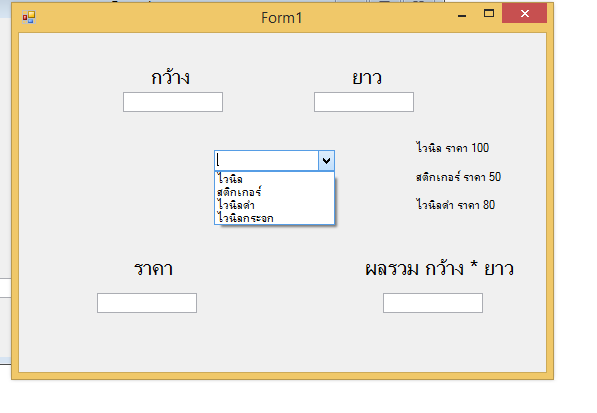Minimize the Form1 window
Screen dimensions: 597x413
(462, 14)
